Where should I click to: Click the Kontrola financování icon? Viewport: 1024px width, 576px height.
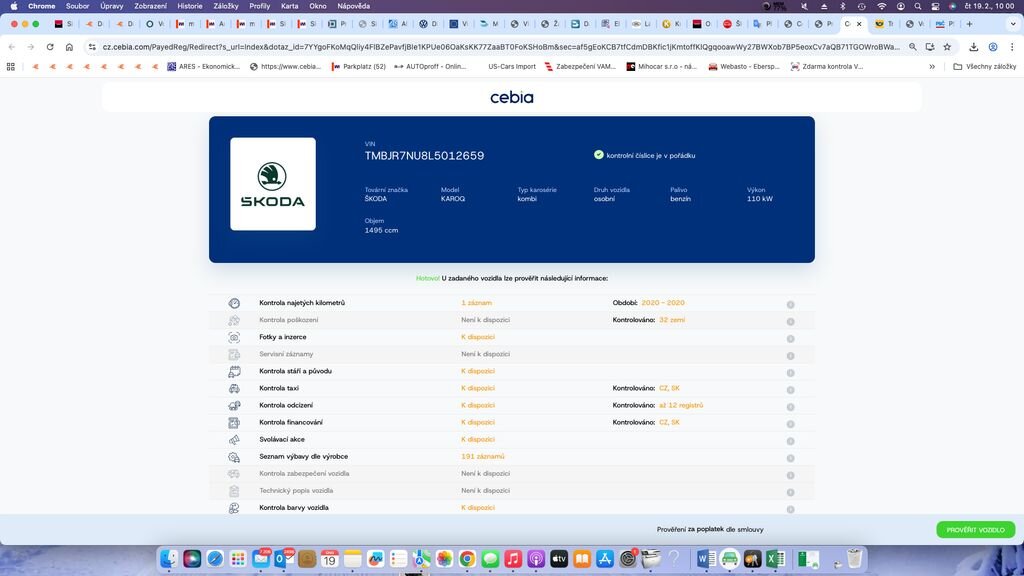tap(234, 422)
